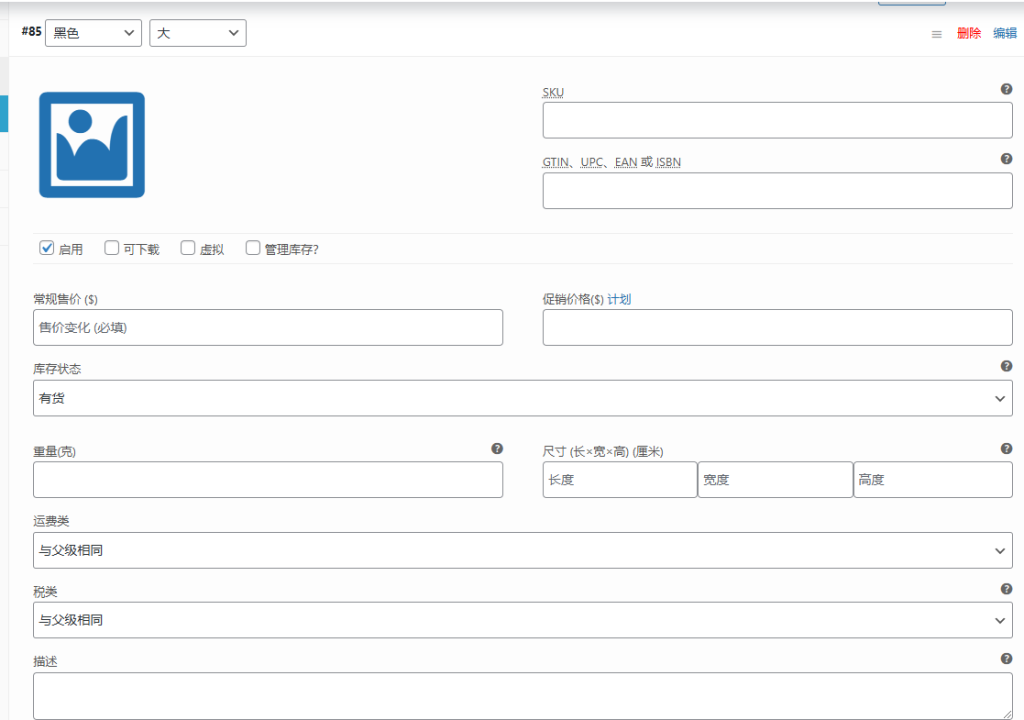This screenshot has height=720, width=1024.
Task: Click the 尺寸 dimensions help icon
Action: [1007, 450]
